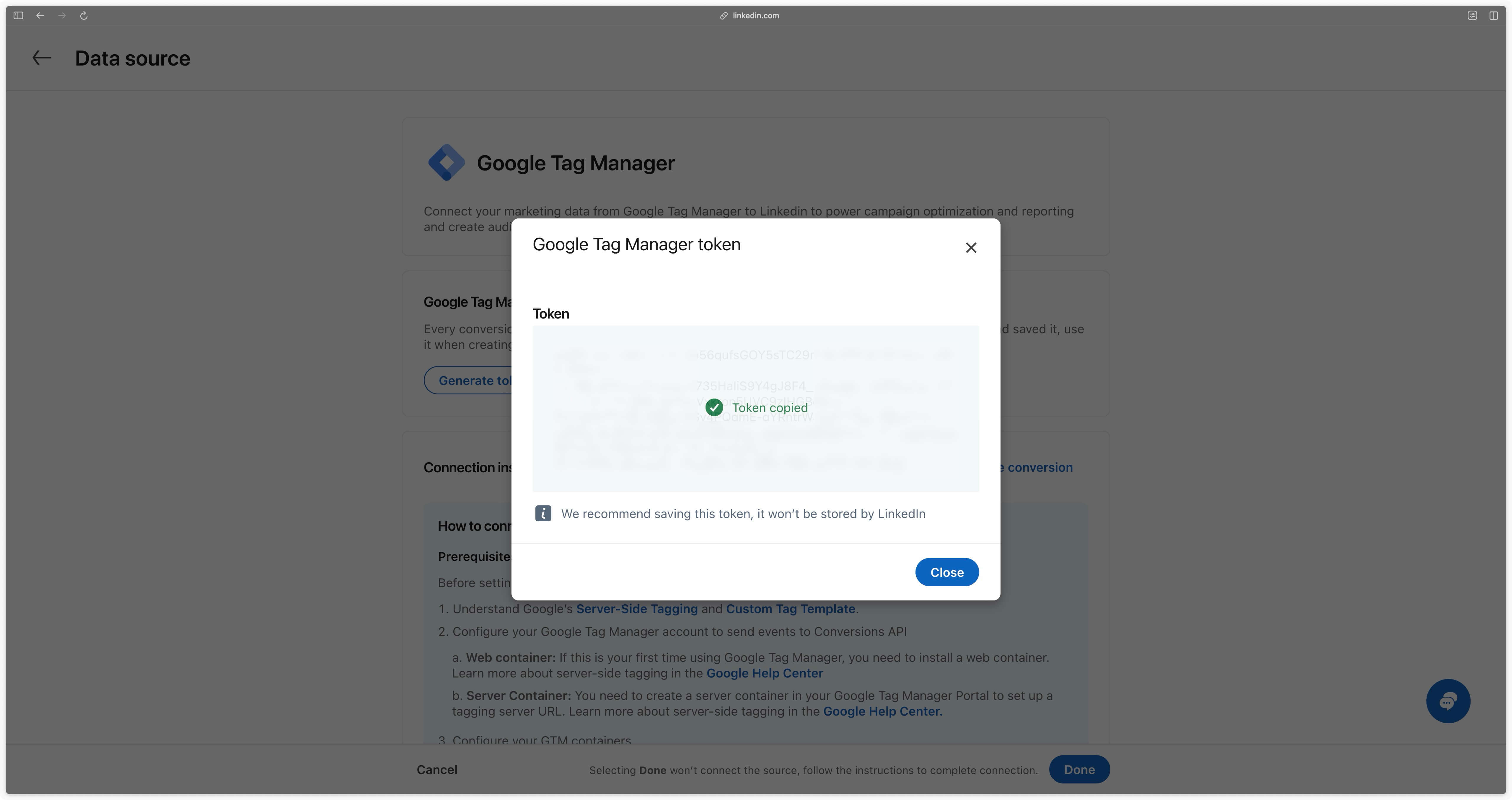This screenshot has width=1512, height=800.
Task: Click the 'Token copied' text
Action: tap(770, 408)
